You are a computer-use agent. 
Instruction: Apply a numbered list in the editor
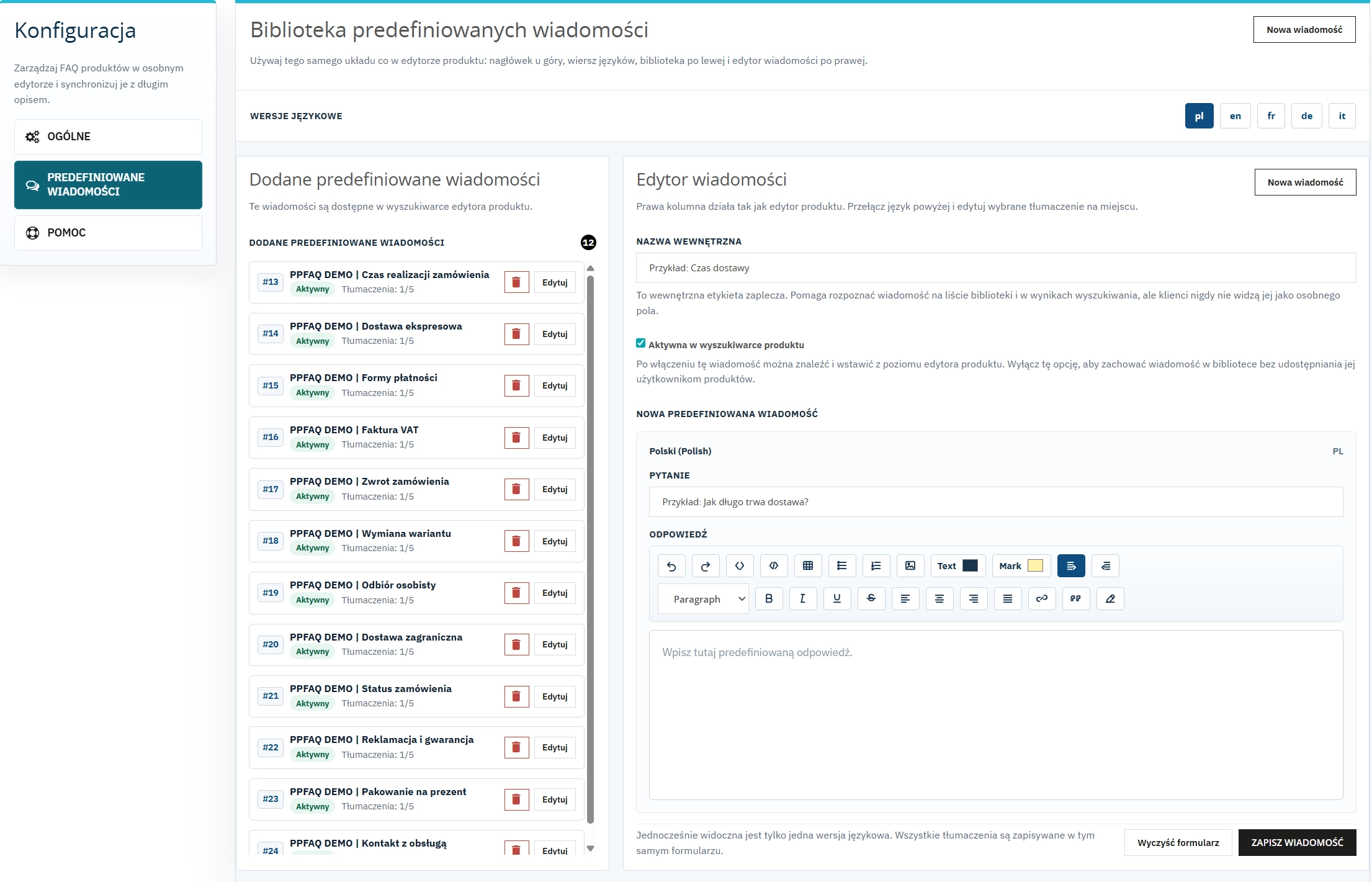[876, 565]
